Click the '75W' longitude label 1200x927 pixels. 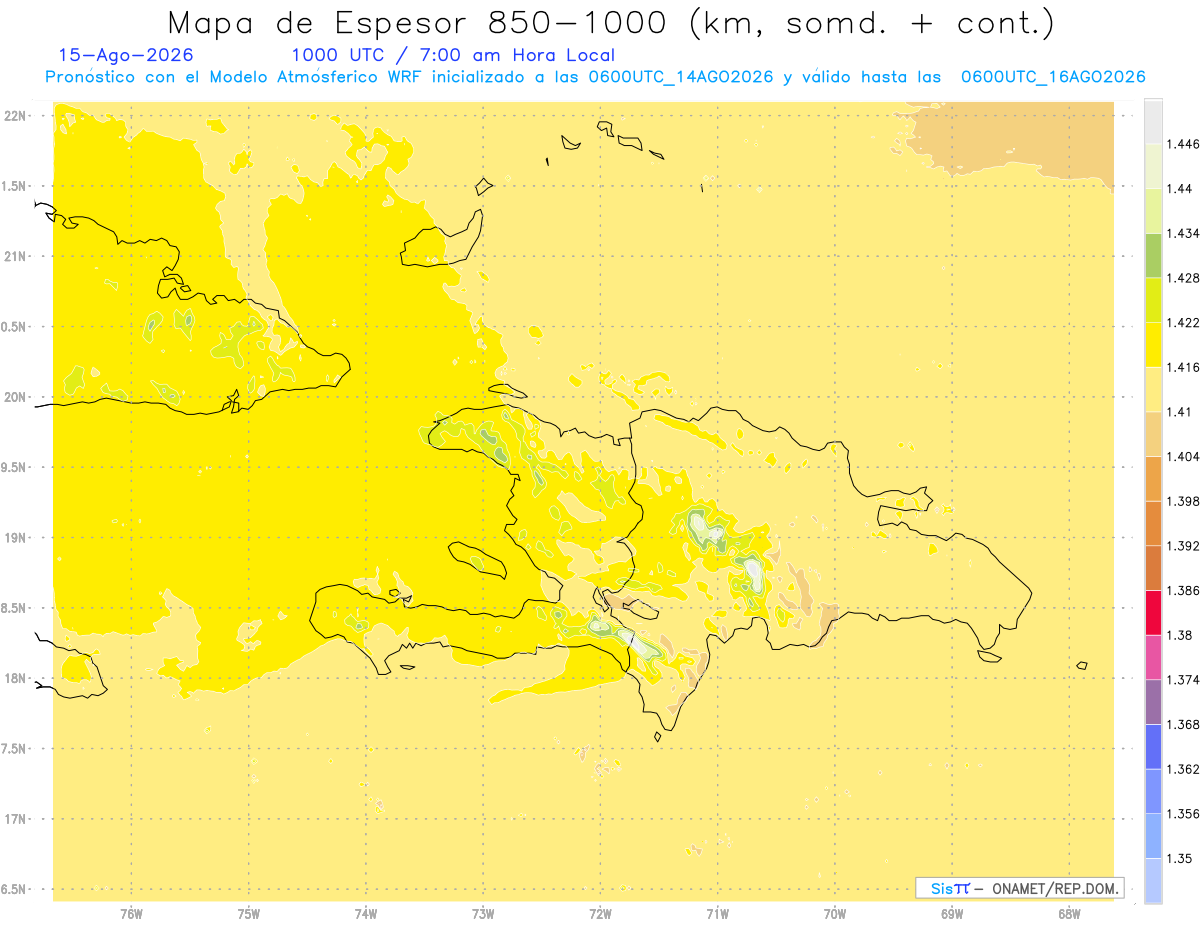(249, 914)
